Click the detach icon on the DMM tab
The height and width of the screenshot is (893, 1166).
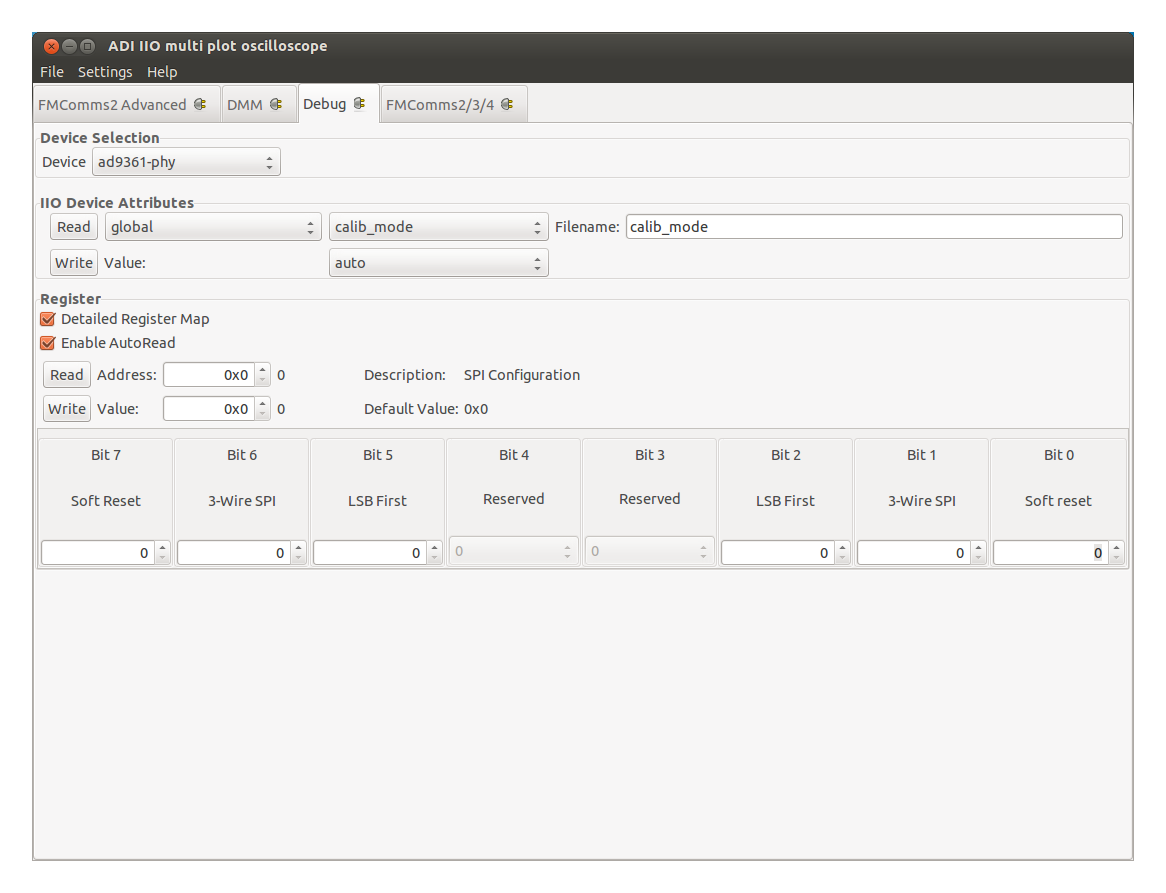pos(276,103)
